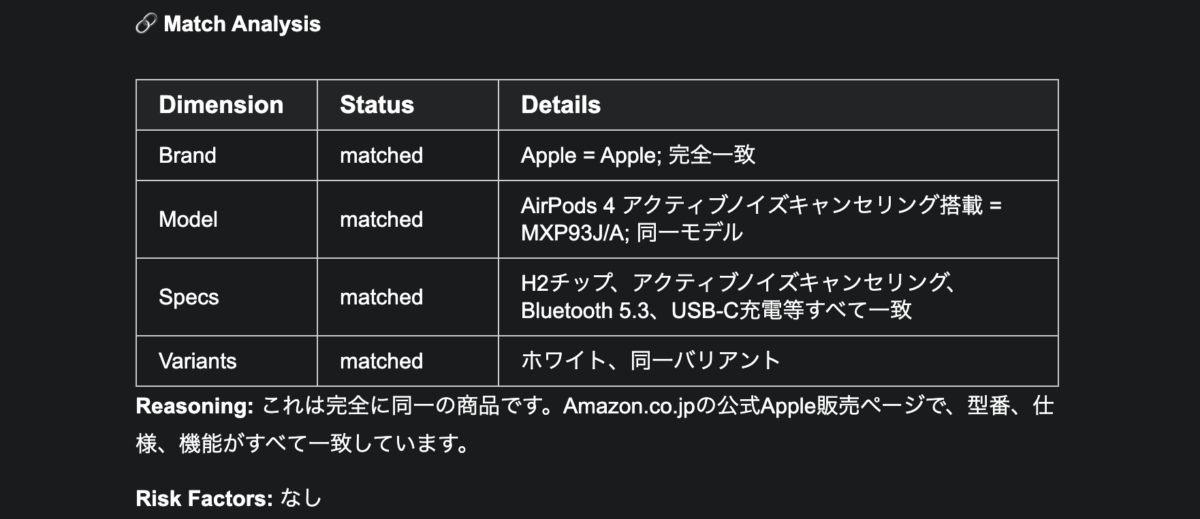This screenshot has width=1200, height=519.
Task: Click the Amazon.co.jp text in reasoning
Action: [x=627, y=407]
